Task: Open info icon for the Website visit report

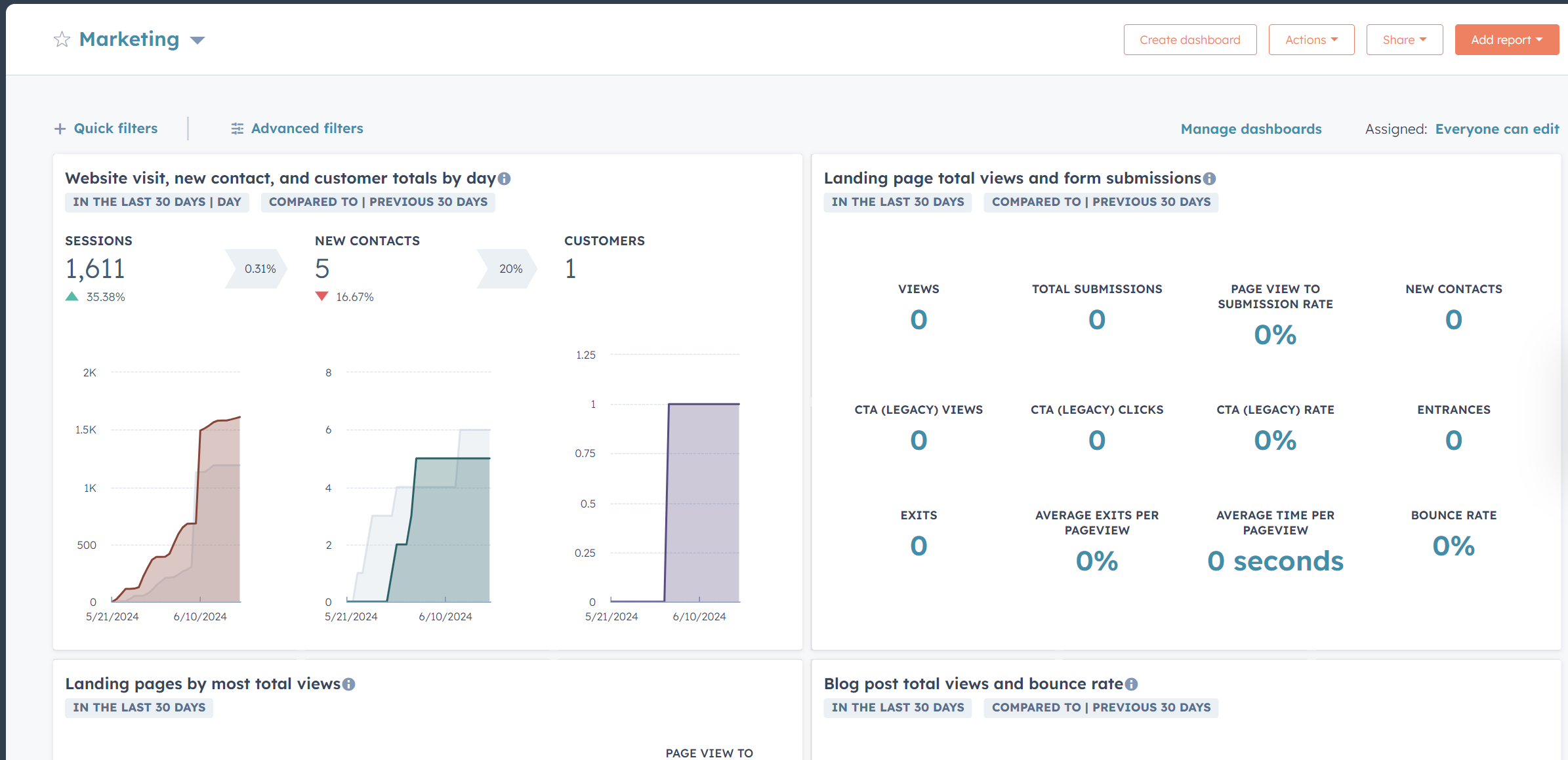Action: (x=504, y=178)
